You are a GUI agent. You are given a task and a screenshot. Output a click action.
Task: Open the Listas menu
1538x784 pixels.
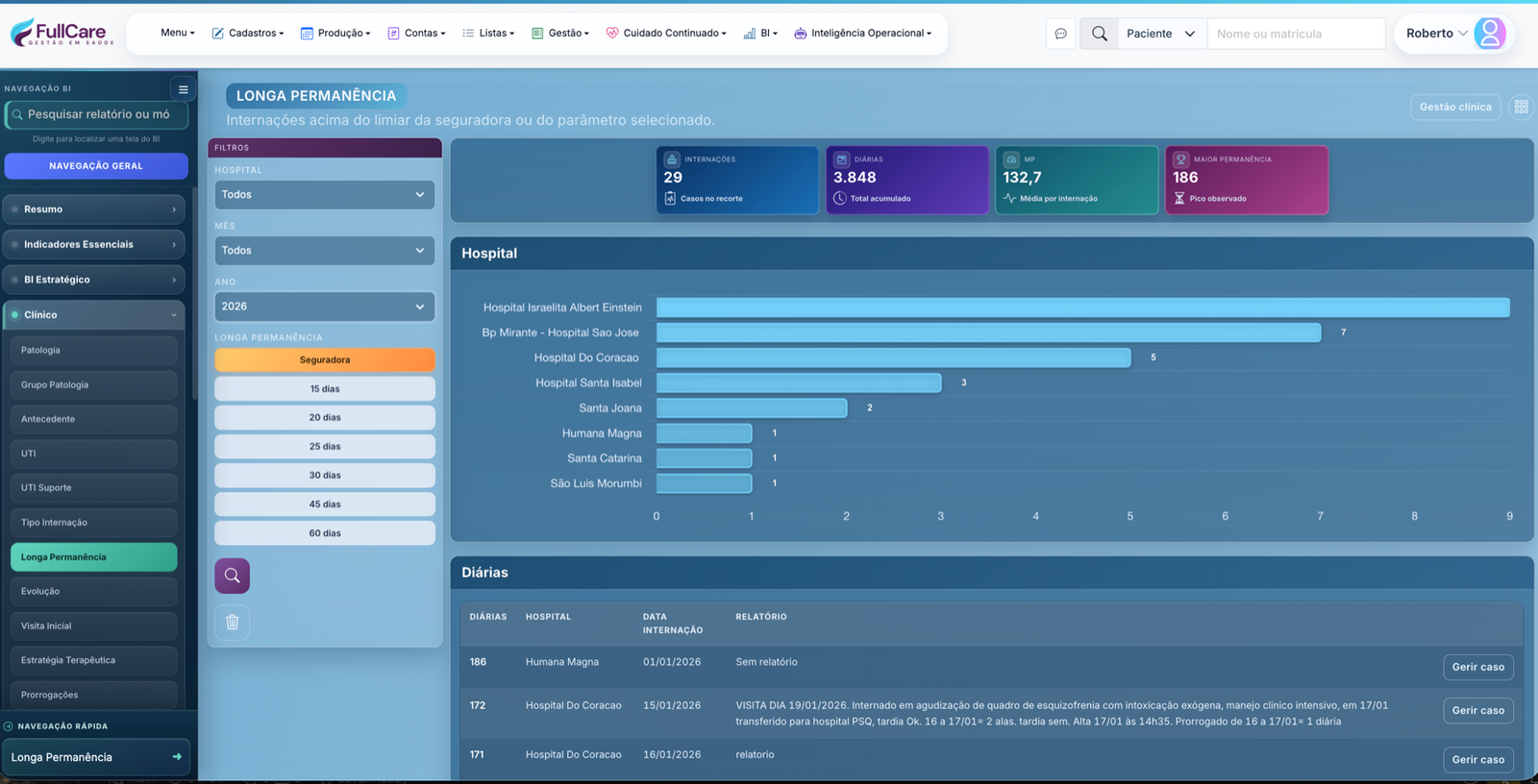click(x=488, y=33)
